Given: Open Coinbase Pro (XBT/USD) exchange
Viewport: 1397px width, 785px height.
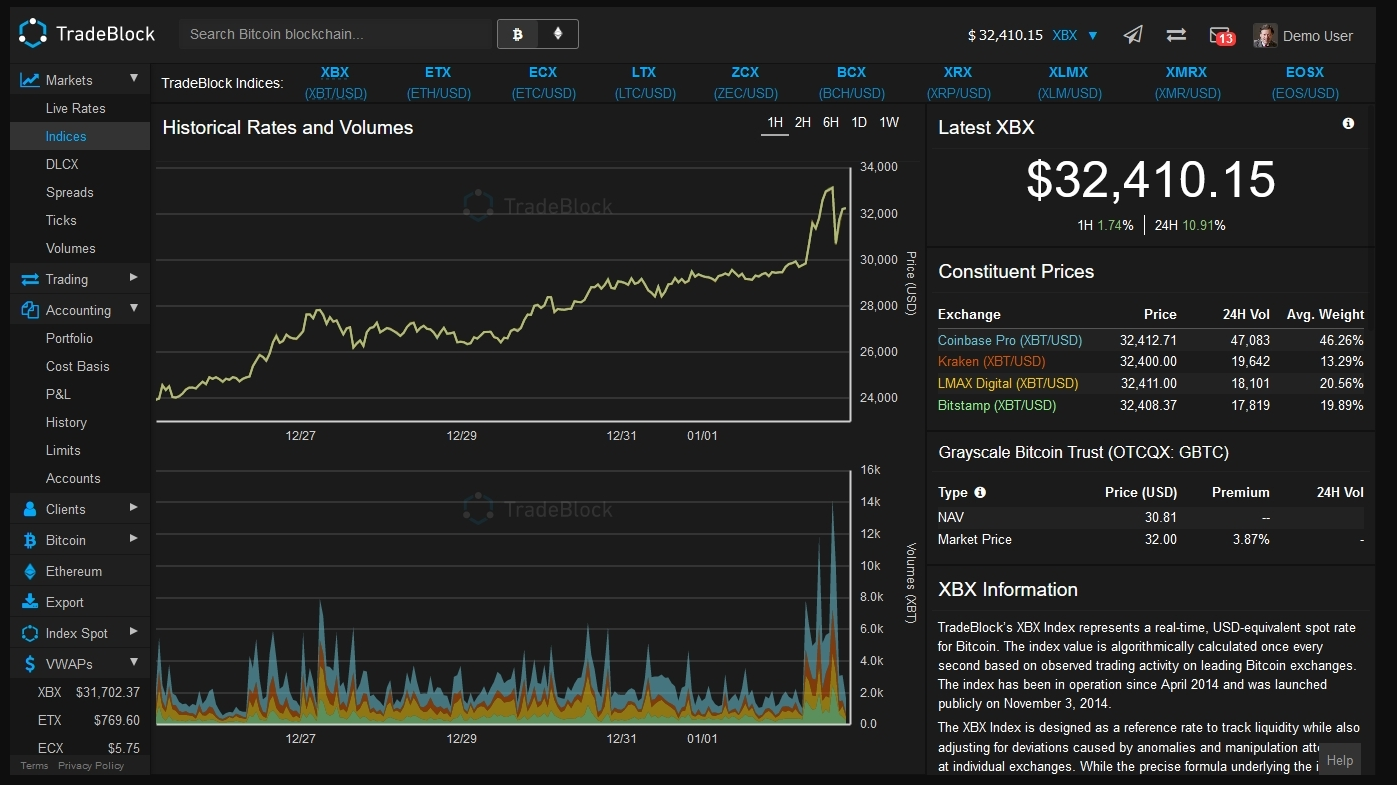Looking at the screenshot, I should click(x=1010, y=340).
